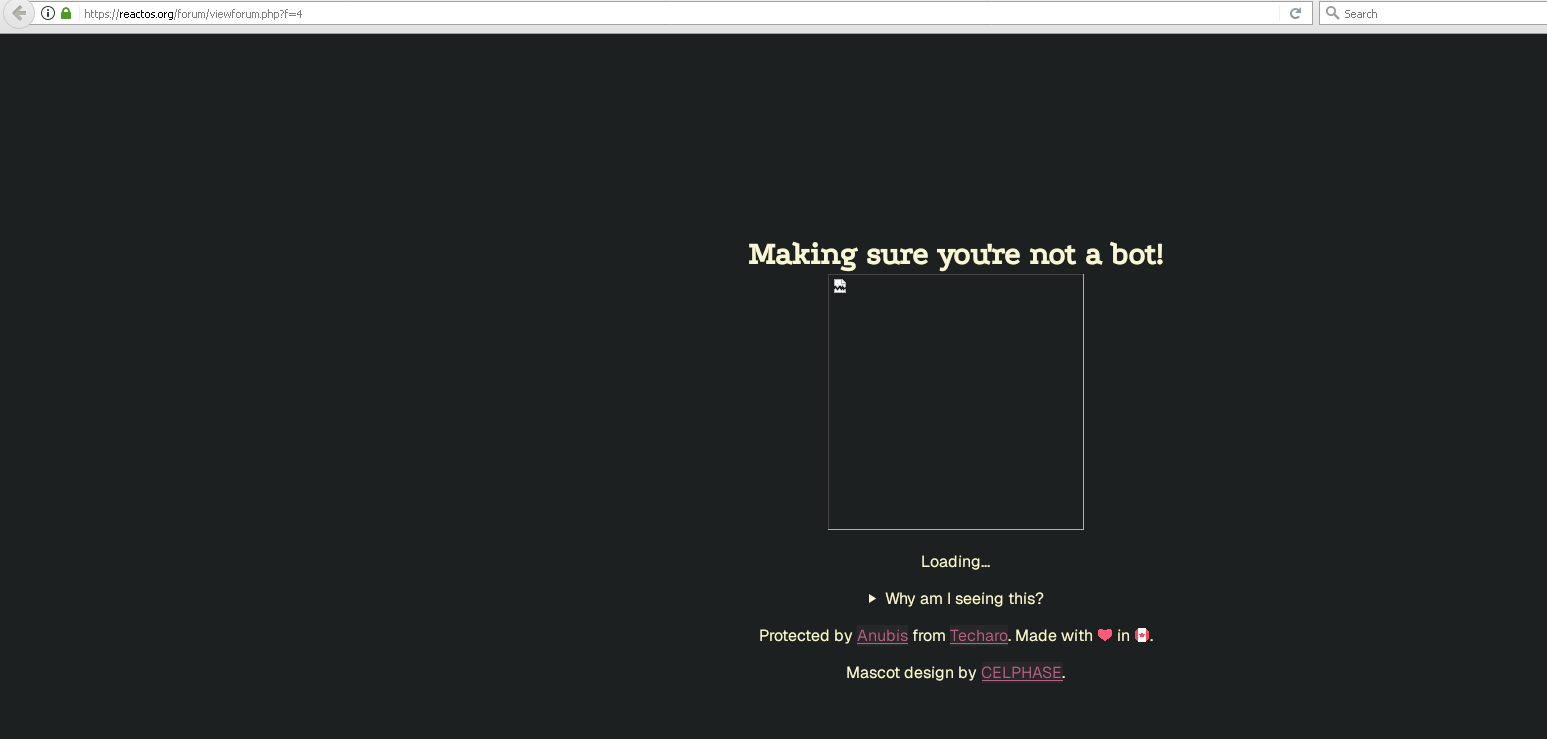This screenshot has width=1547, height=739.
Task: Open the Anubis link
Action: pyautogui.click(x=882, y=636)
